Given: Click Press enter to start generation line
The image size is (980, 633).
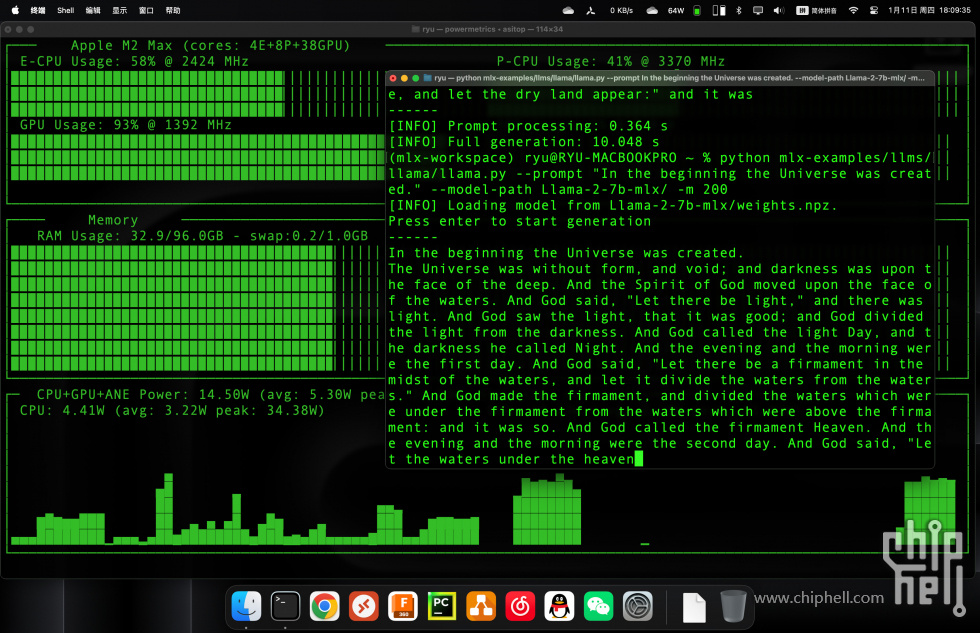Looking at the screenshot, I should (x=519, y=221).
